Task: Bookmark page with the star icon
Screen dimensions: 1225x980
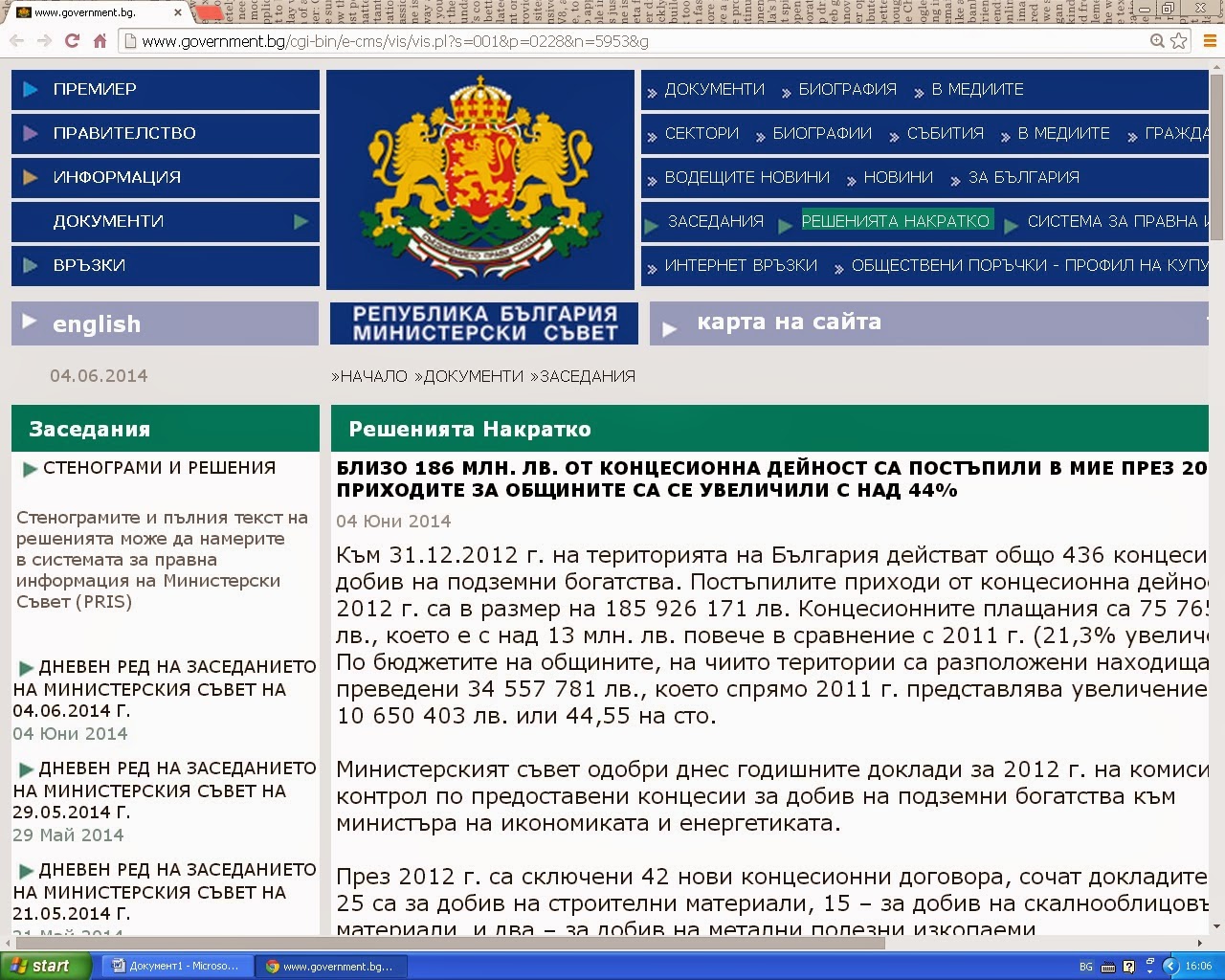Action: tap(1179, 41)
